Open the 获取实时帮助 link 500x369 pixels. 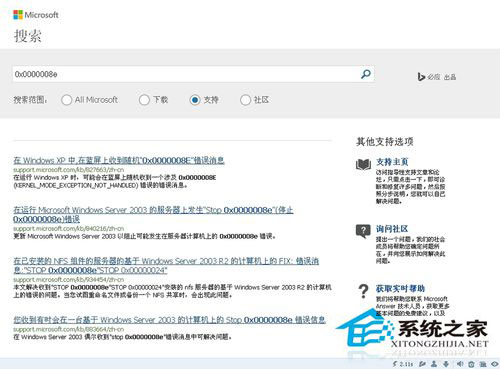(400, 288)
